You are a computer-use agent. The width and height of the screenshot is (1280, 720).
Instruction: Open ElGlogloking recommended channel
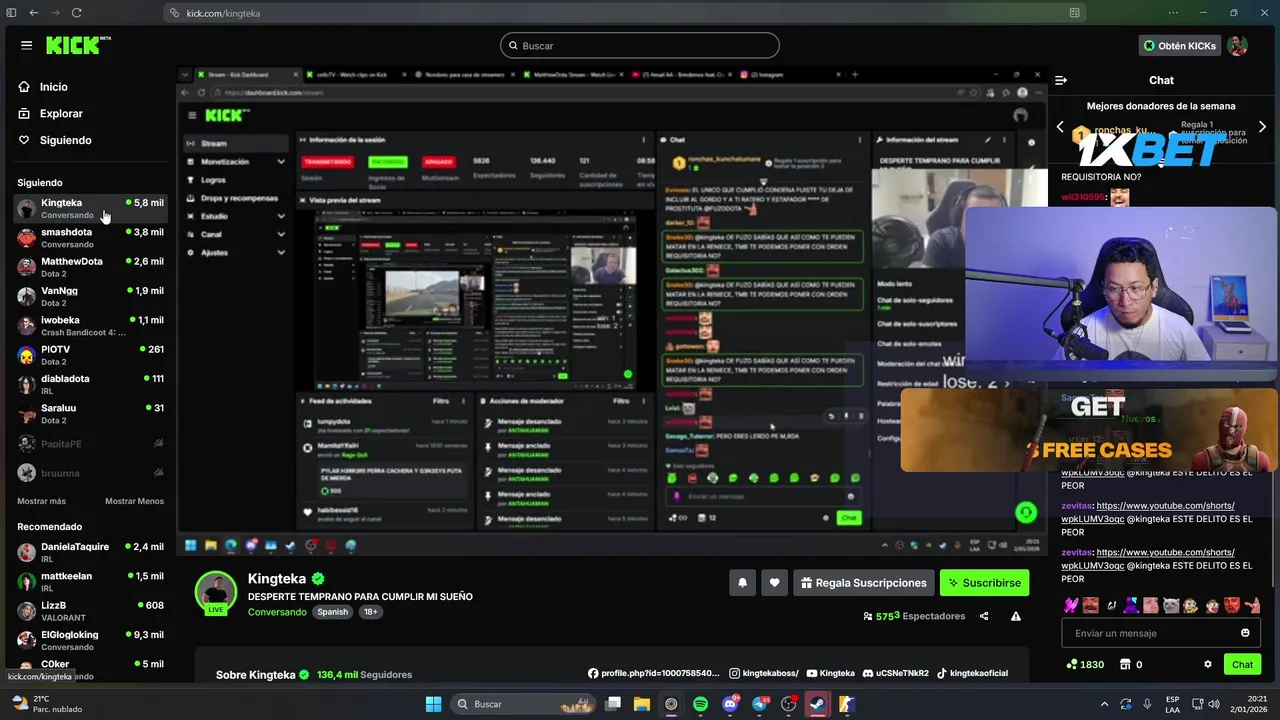tap(90, 640)
